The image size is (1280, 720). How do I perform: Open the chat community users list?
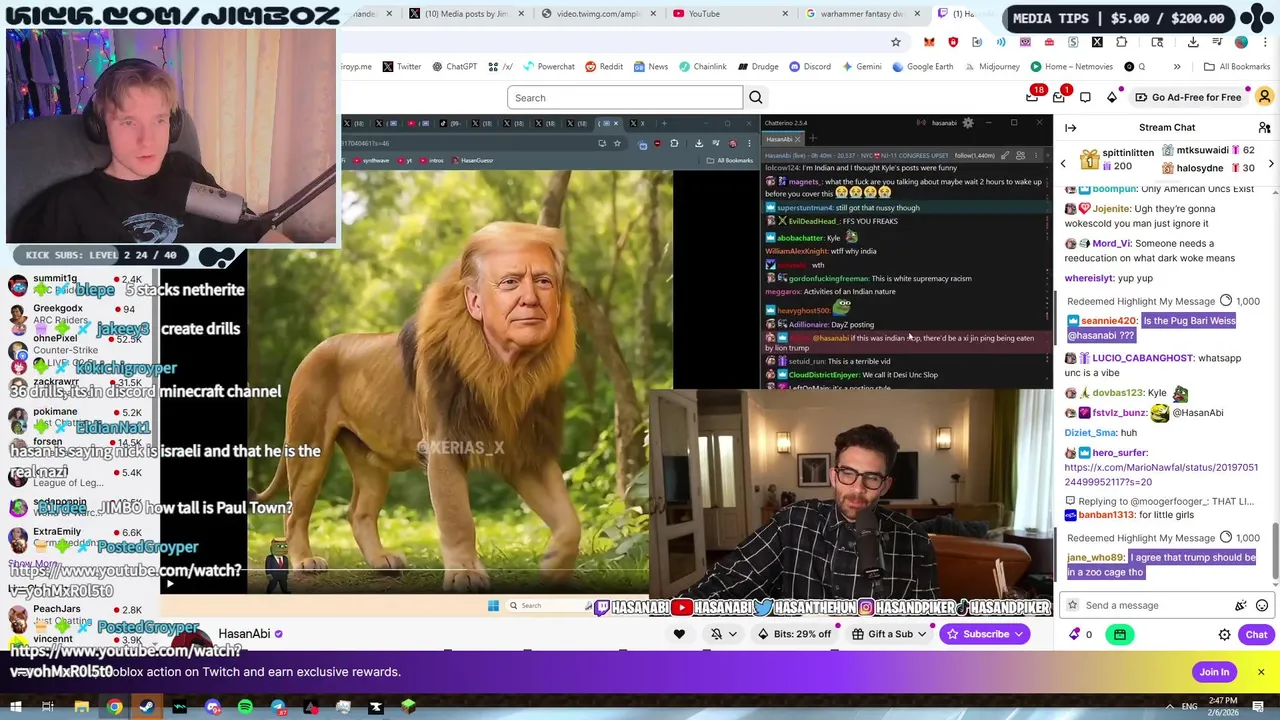1264,128
